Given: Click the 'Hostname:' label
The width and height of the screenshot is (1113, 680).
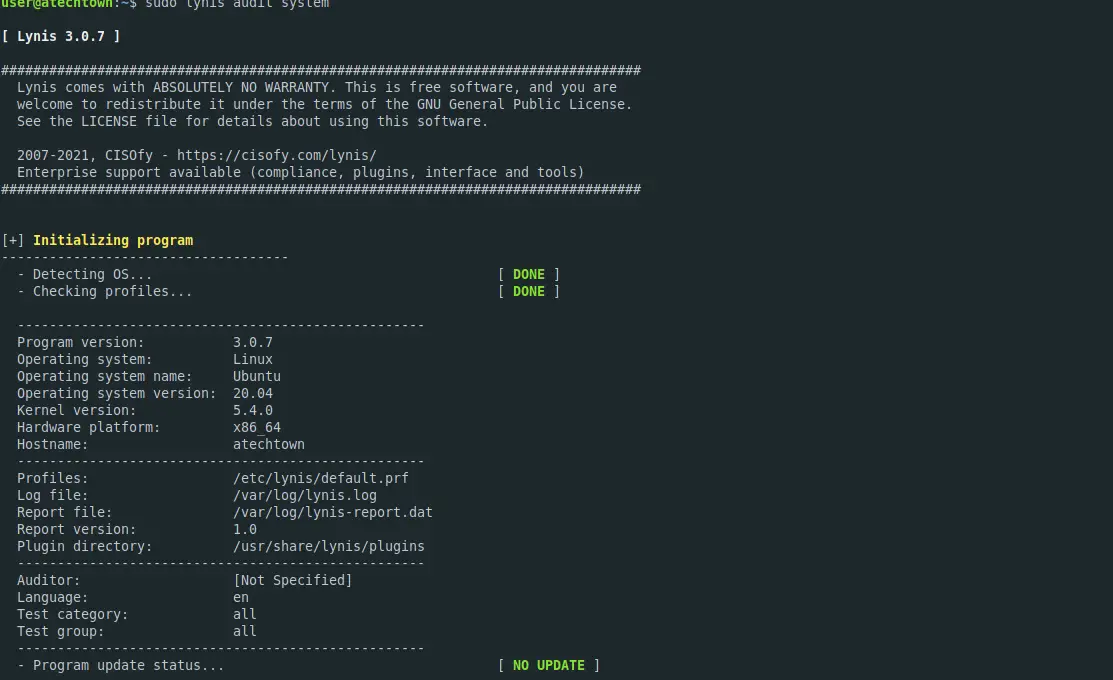Looking at the screenshot, I should click(53, 444).
